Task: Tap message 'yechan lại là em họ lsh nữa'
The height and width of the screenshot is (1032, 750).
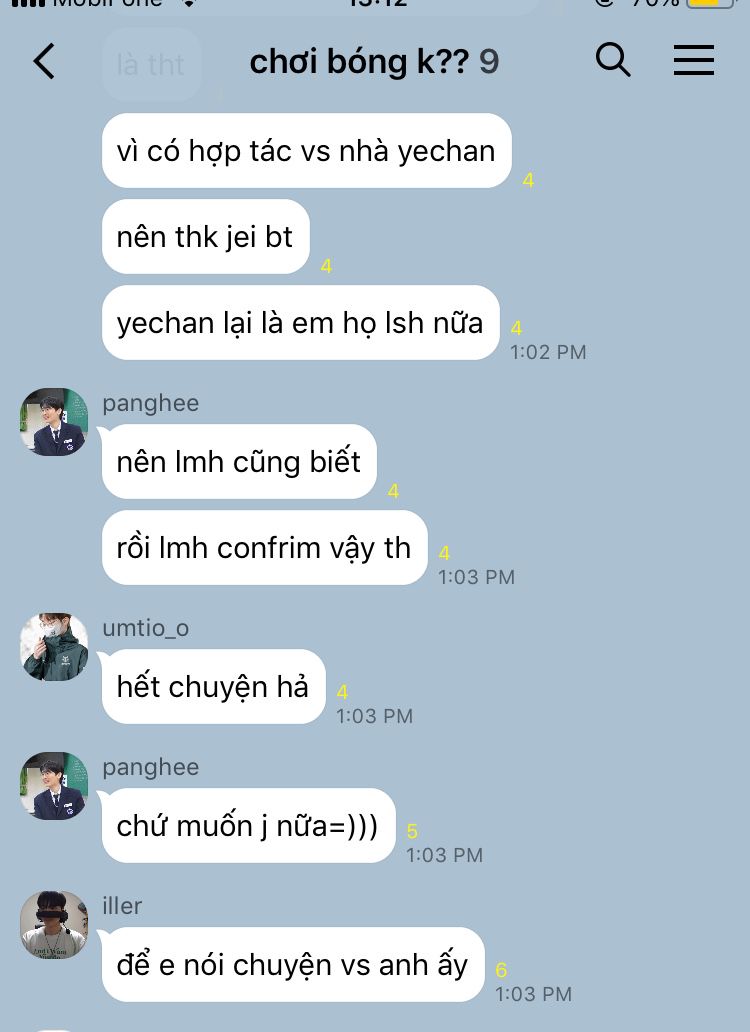Action: [301, 322]
